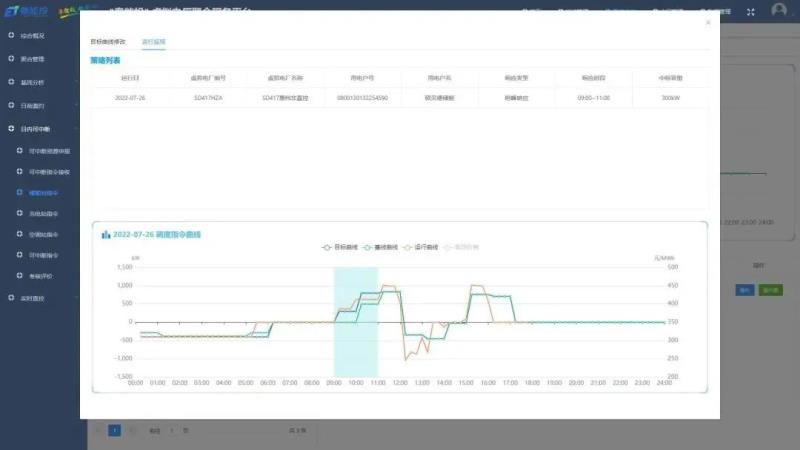The width and height of the screenshot is (800, 450).
Task: Close the dialog with the X button
Action: point(708,22)
